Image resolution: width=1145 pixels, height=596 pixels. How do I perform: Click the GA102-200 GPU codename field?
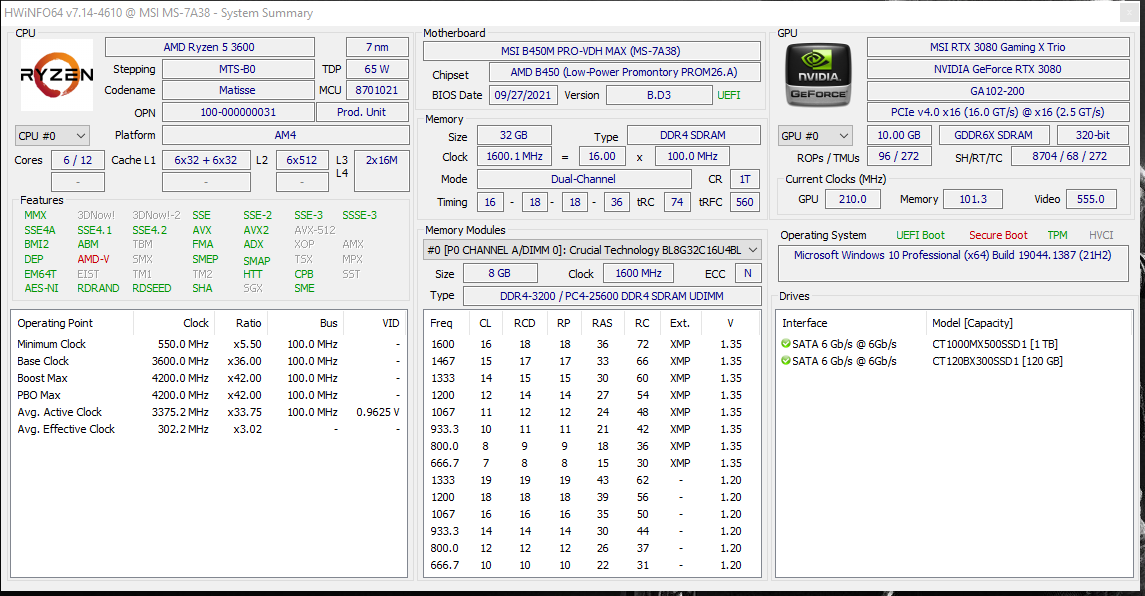pyautogui.click(x=997, y=91)
